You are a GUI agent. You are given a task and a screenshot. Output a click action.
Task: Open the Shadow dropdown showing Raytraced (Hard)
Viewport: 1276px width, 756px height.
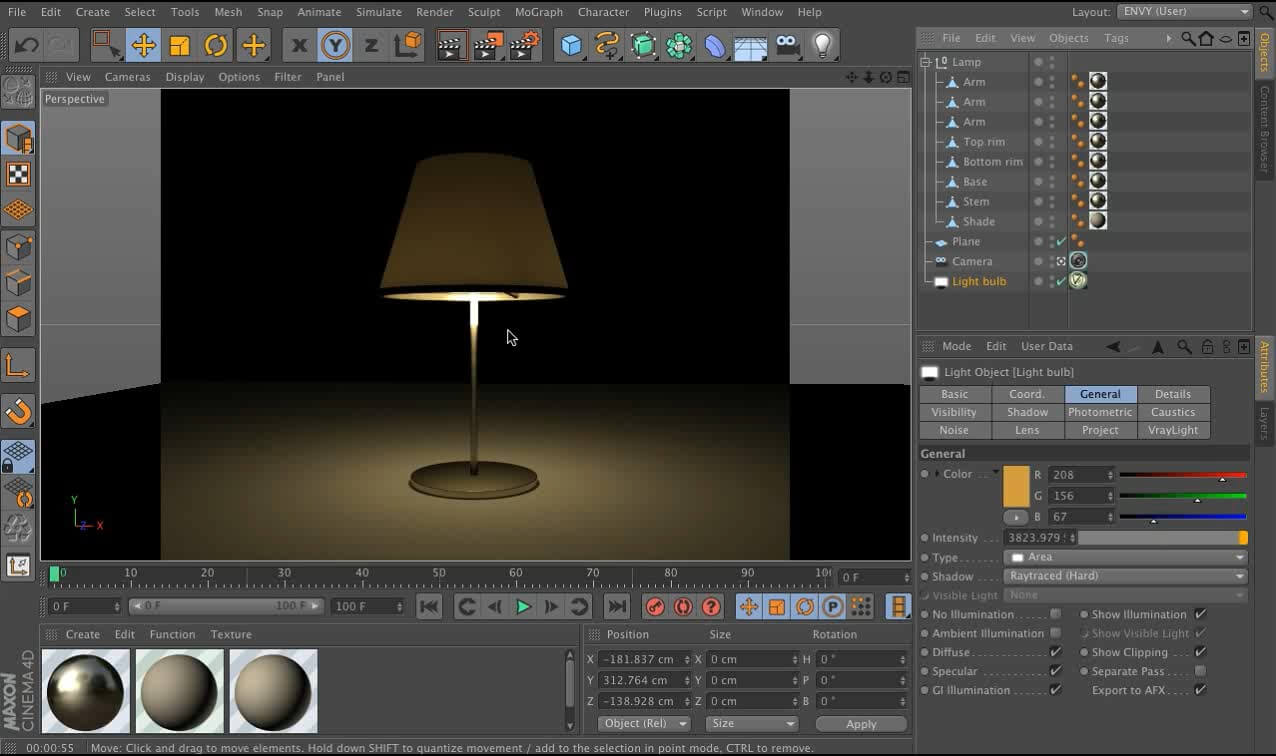pos(1126,576)
